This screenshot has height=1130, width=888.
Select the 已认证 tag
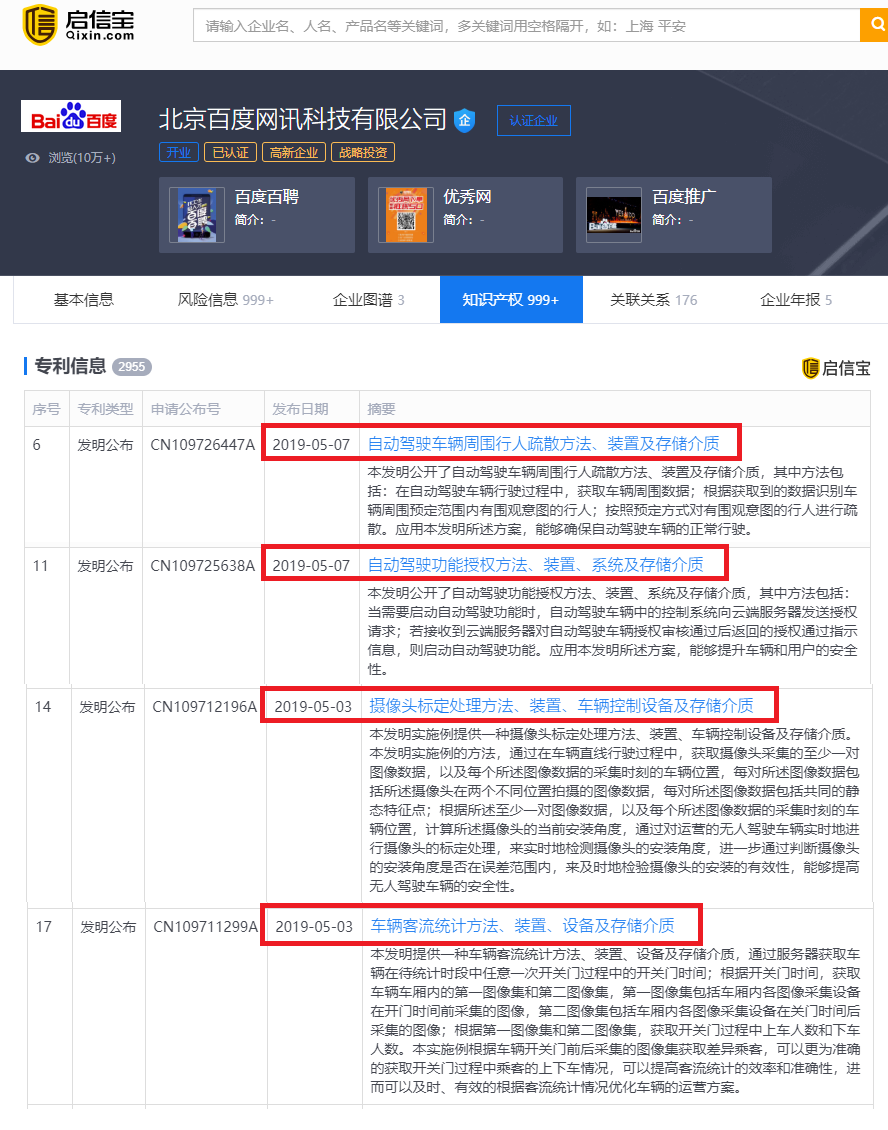[x=231, y=152]
